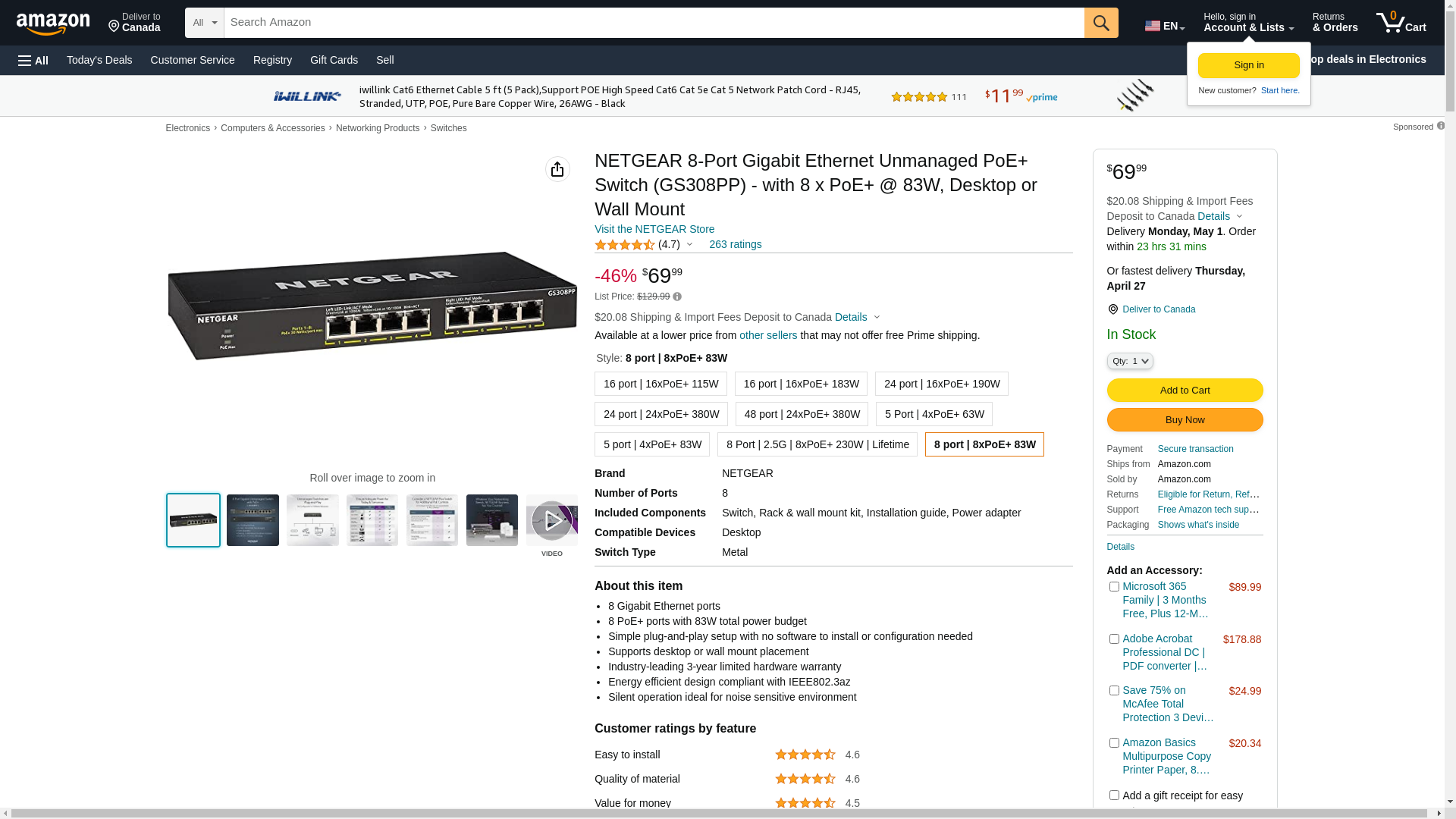Play the product video thumbnail
The height and width of the screenshot is (819, 1456).
pyautogui.click(x=551, y=520)
